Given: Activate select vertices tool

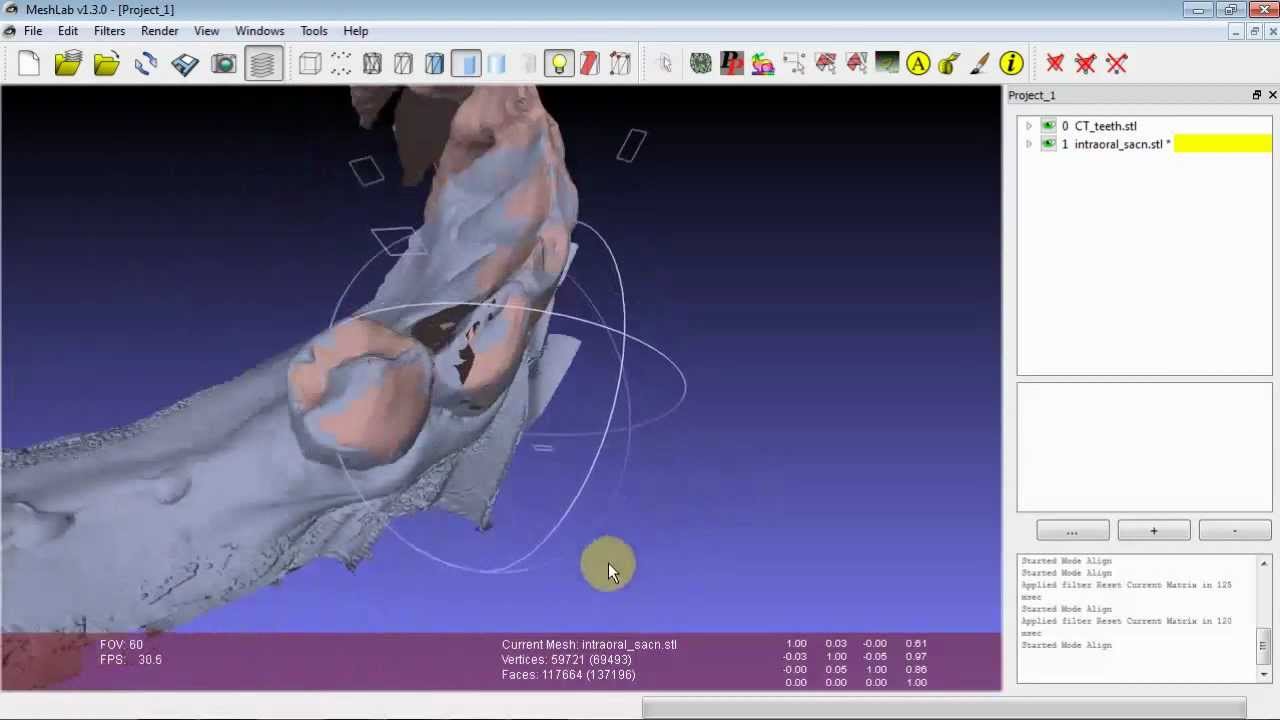Looking at the screenshot, I should point(794,64).
